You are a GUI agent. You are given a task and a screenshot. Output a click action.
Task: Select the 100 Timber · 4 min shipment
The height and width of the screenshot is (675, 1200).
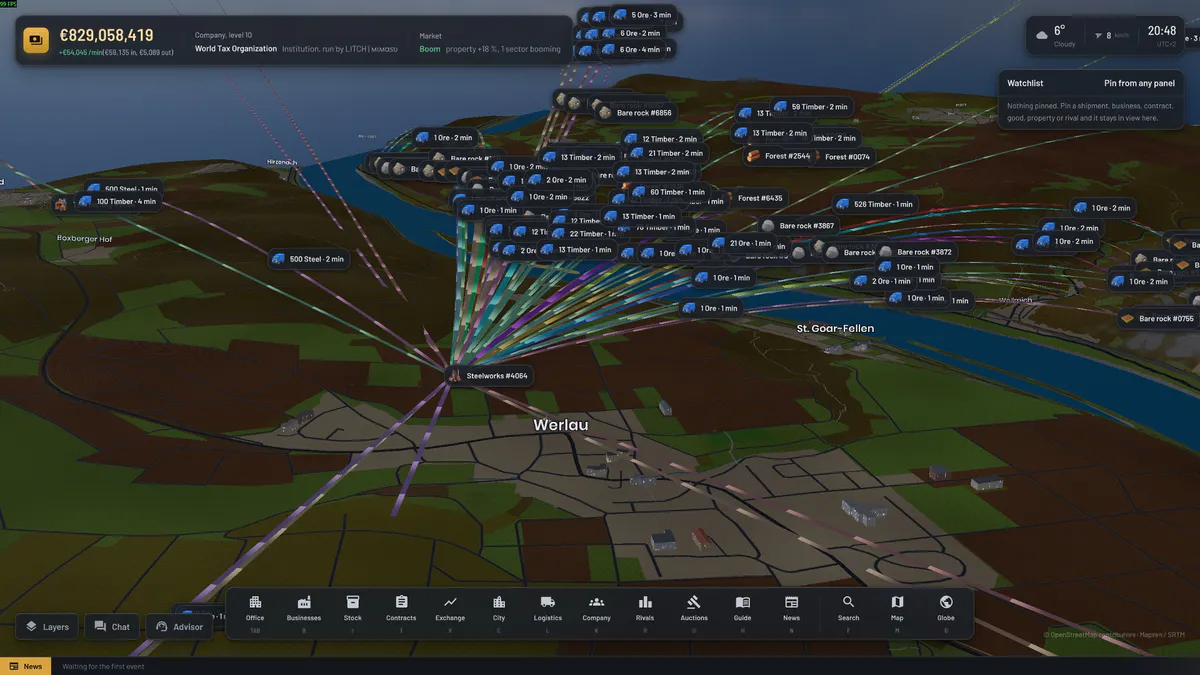point(118,202)
